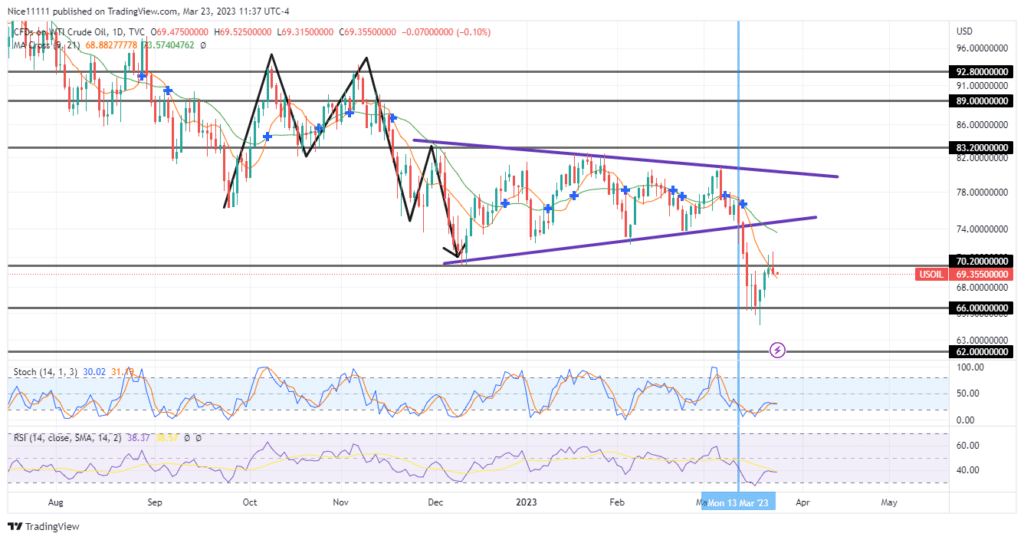The image size is (1024, 540).
Task: Click the 62.00000000 price level label
Action: (x=982, y=351)
